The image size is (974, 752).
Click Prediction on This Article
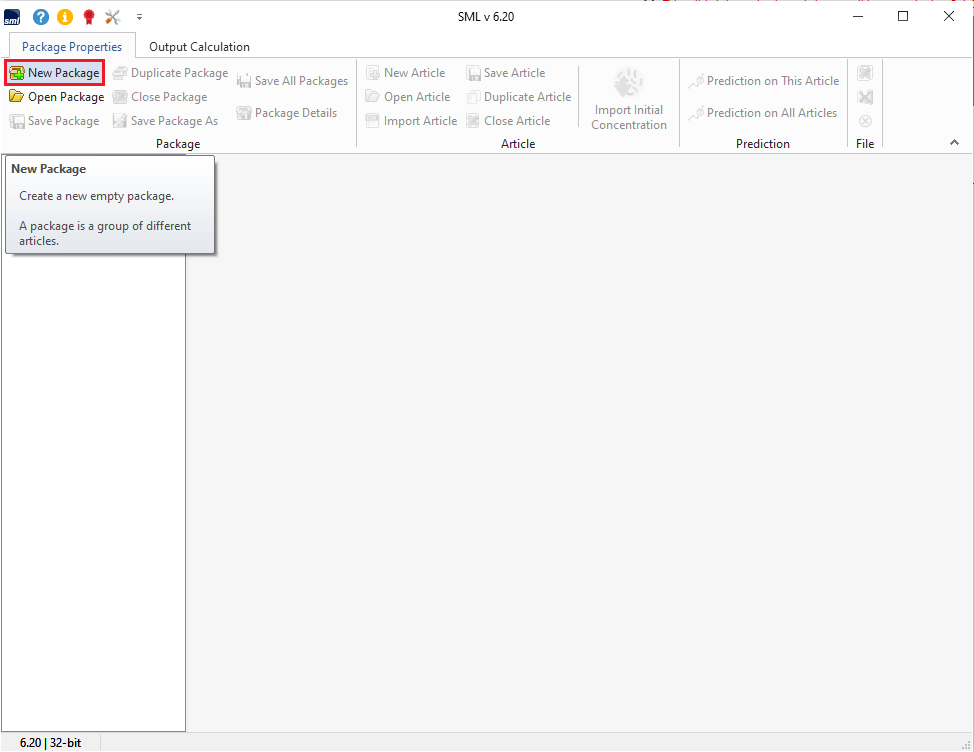point(764,81)
